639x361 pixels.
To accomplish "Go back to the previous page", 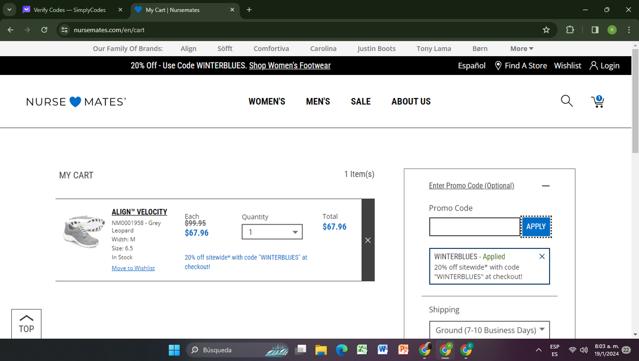I will click(11, 30).
